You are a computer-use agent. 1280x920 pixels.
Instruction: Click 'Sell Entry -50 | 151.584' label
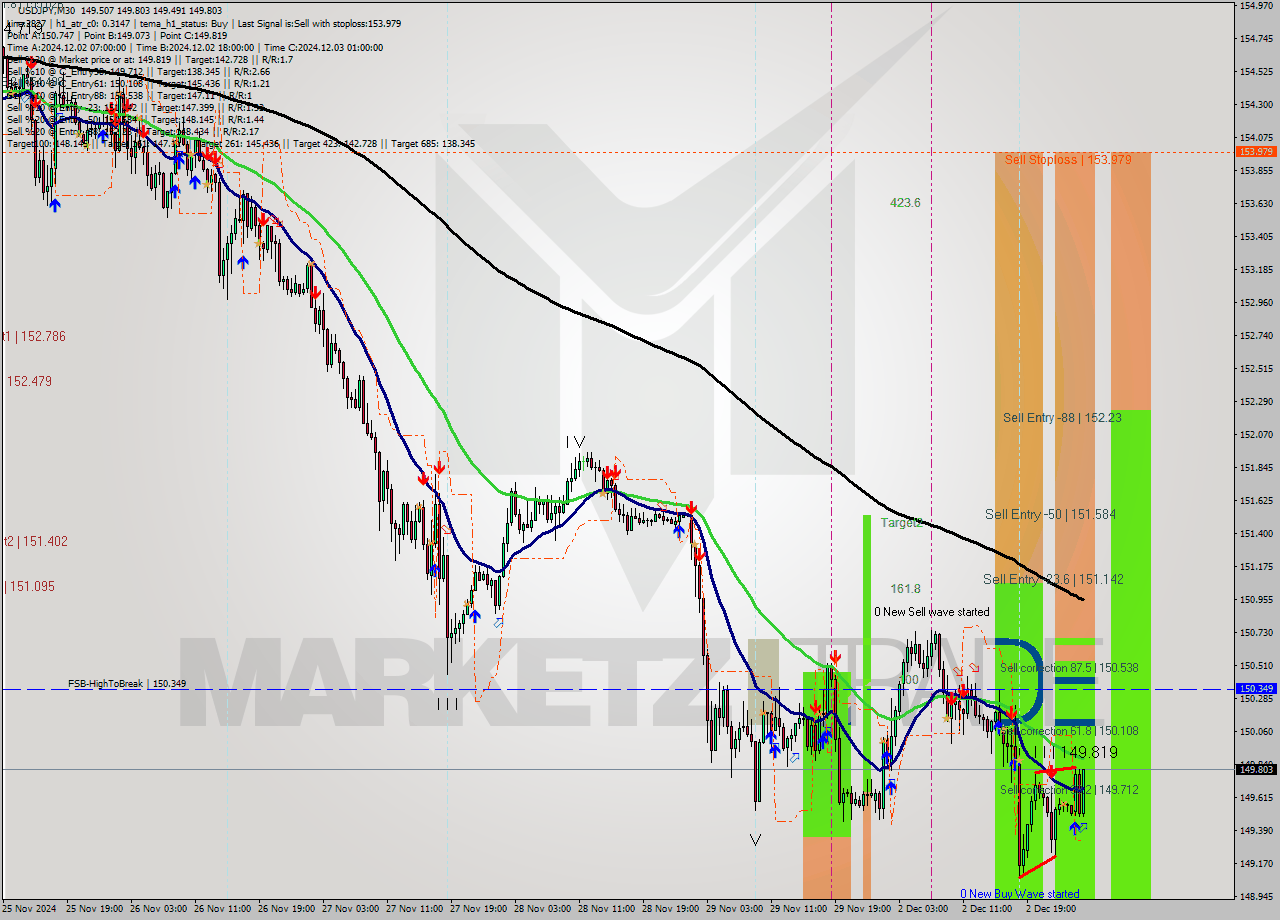(x=1050, y=514)
